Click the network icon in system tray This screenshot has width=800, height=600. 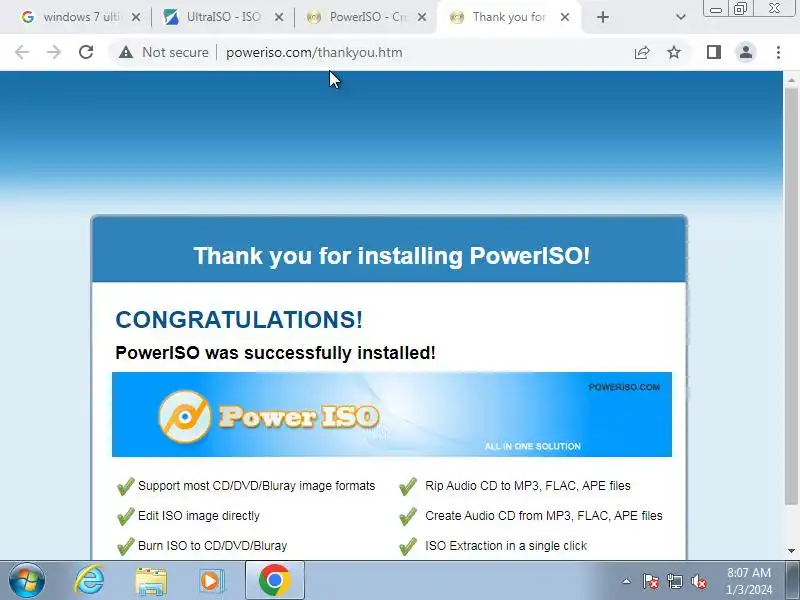[x=674, y=581]
